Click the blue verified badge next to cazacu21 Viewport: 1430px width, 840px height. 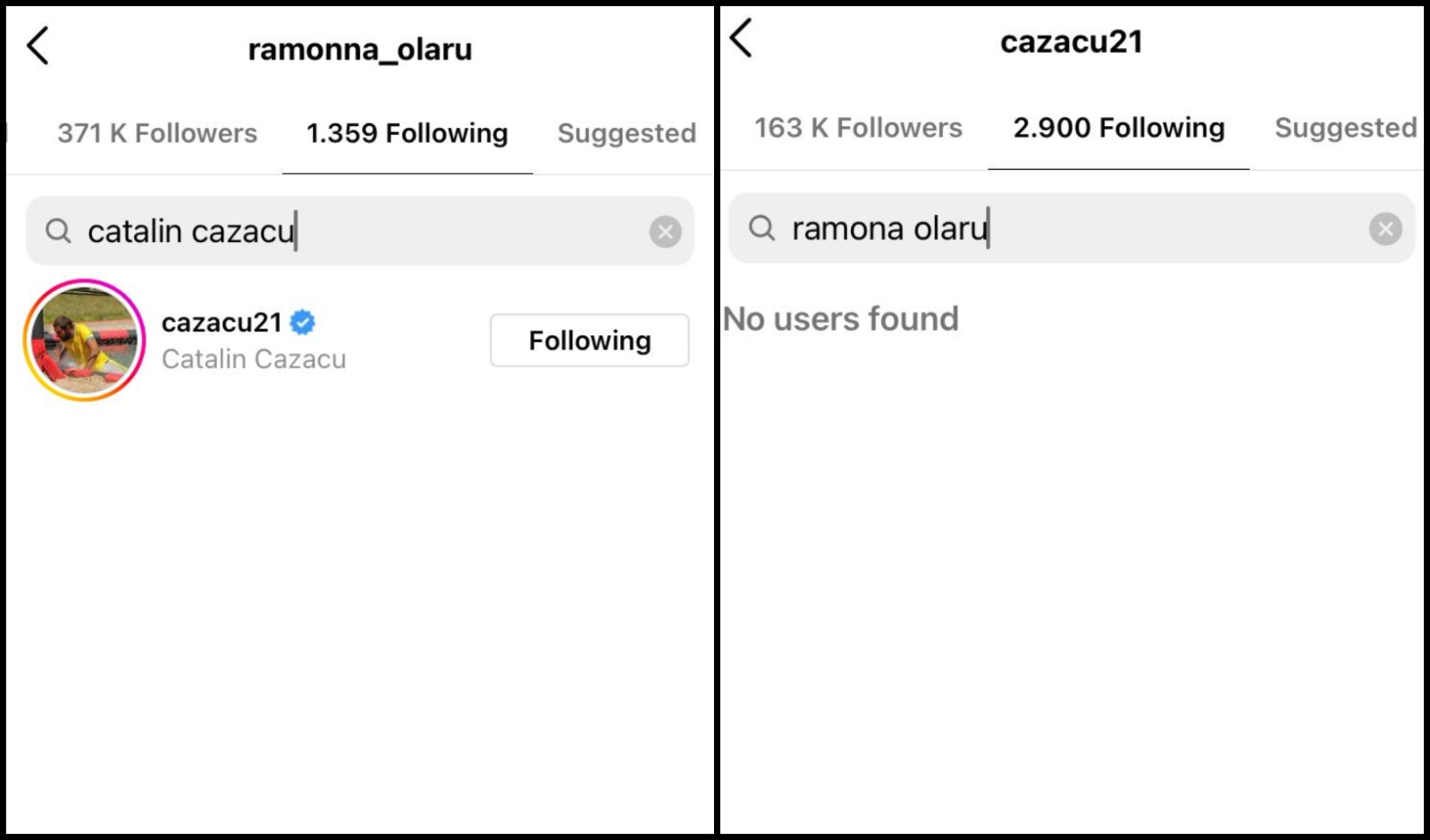[302, 323]
